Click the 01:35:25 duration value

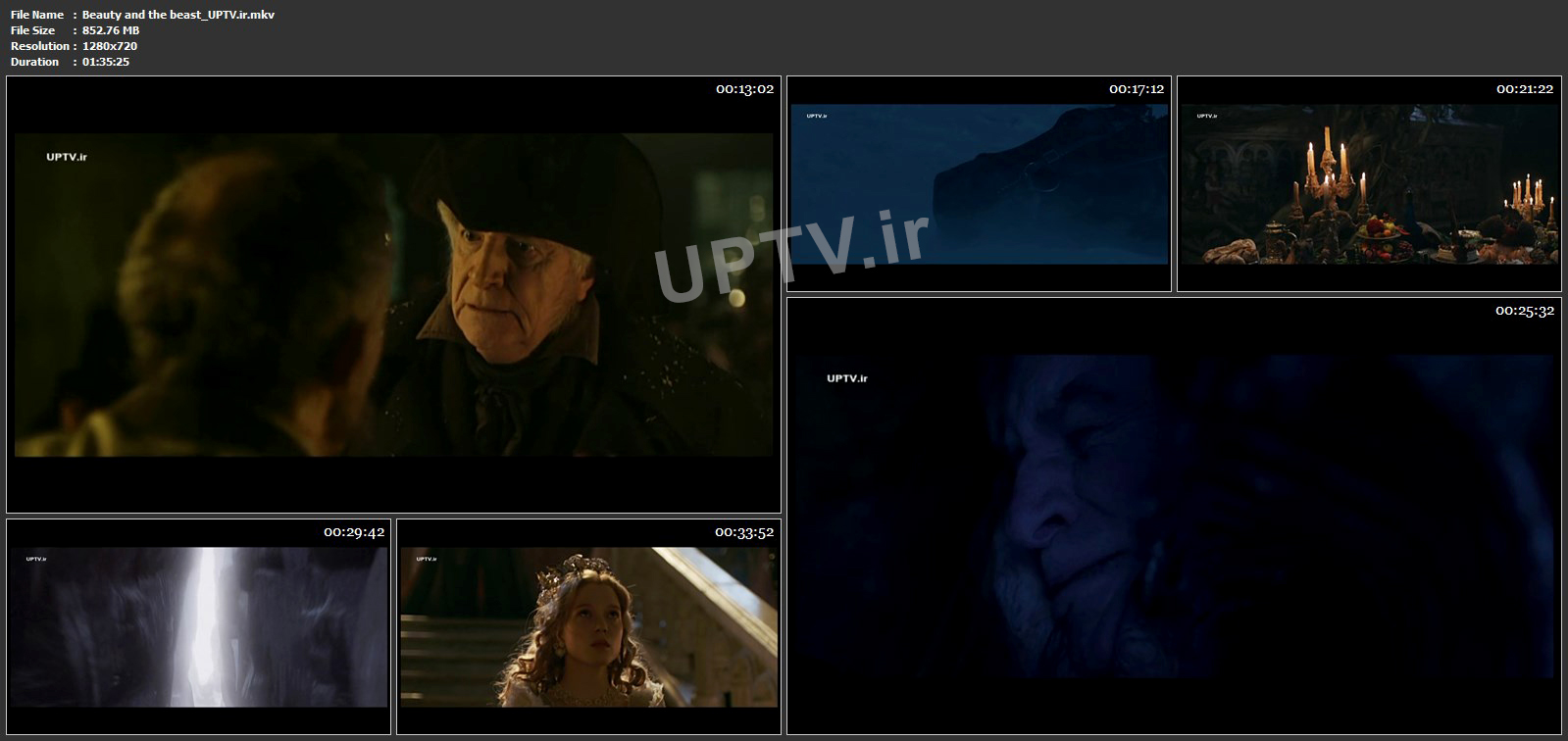point(106,62)
